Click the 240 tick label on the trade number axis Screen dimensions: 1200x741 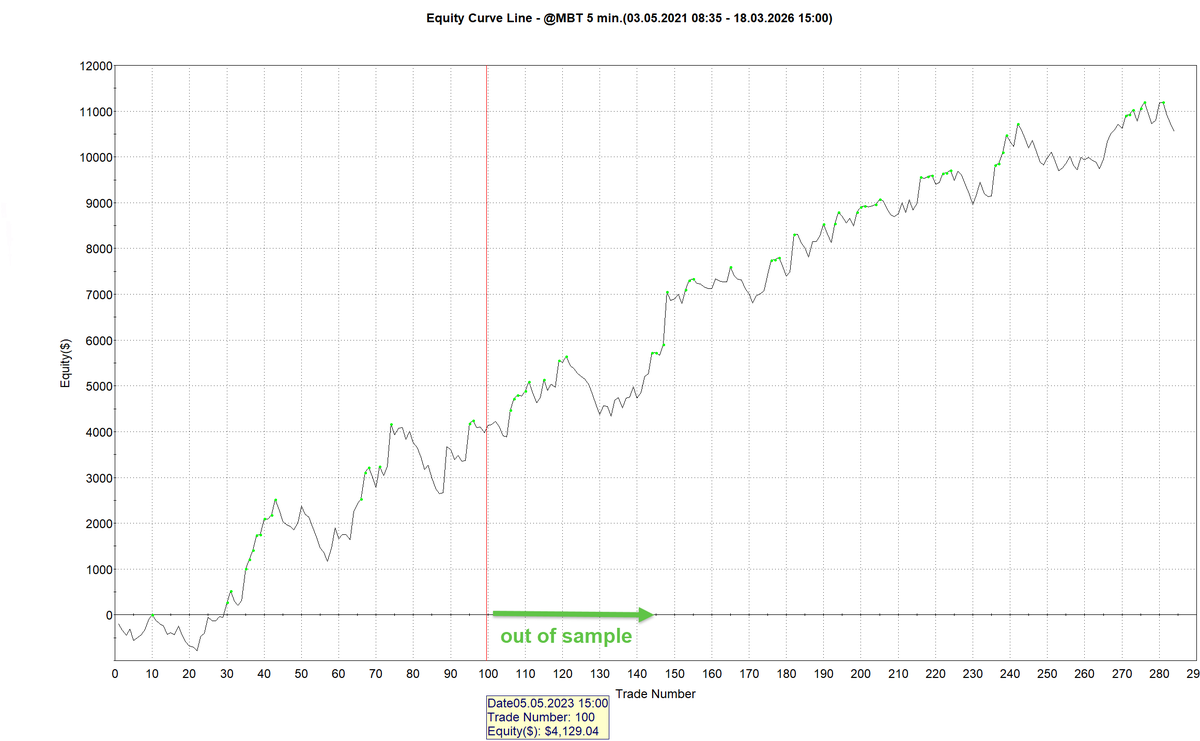(1010, 673)
